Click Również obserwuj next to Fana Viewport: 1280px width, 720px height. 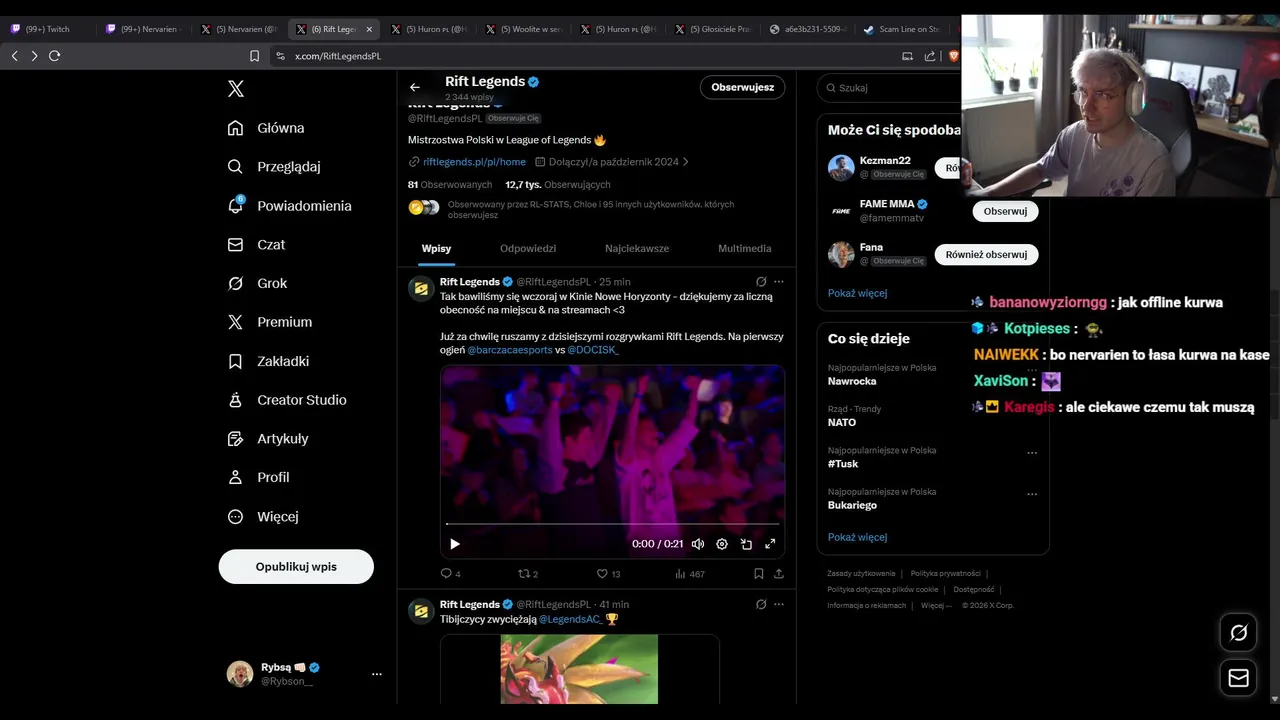986,254
